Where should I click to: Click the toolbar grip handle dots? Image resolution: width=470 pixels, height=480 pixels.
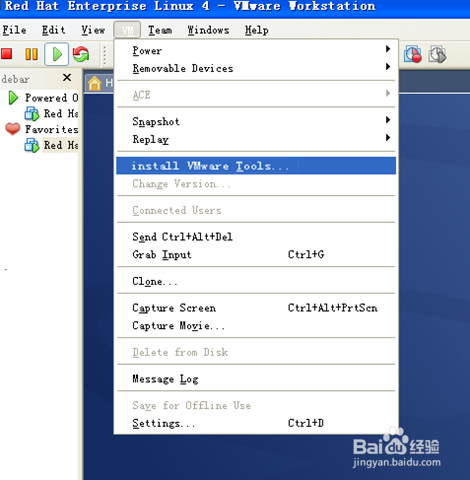pyautogui.click(x=104, y=54)
